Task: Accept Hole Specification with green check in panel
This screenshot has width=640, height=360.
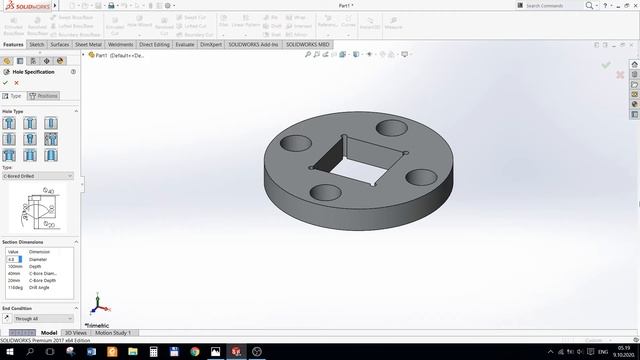Action: tap(5, 83)
